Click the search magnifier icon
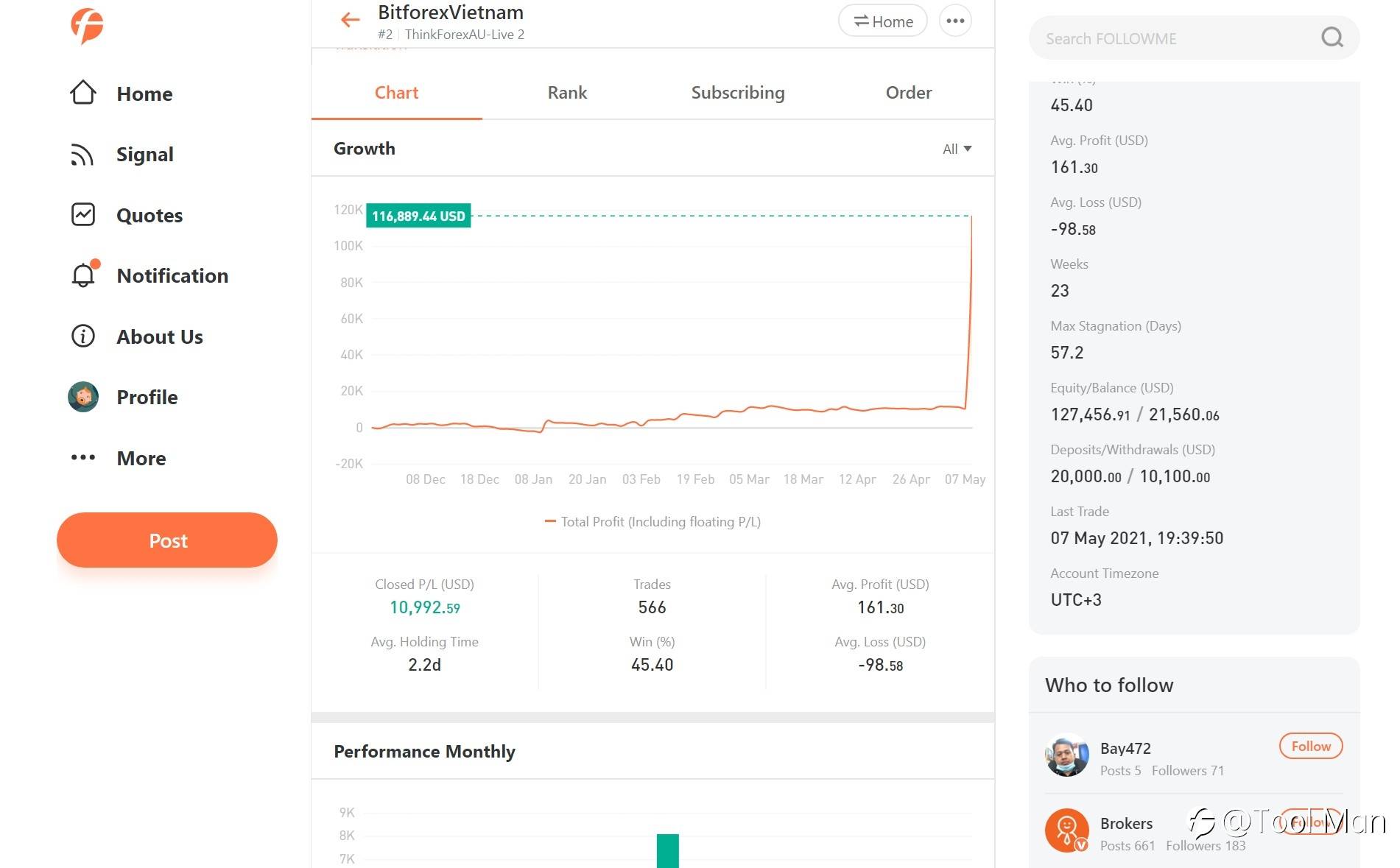 click(x=1332, y=38)
